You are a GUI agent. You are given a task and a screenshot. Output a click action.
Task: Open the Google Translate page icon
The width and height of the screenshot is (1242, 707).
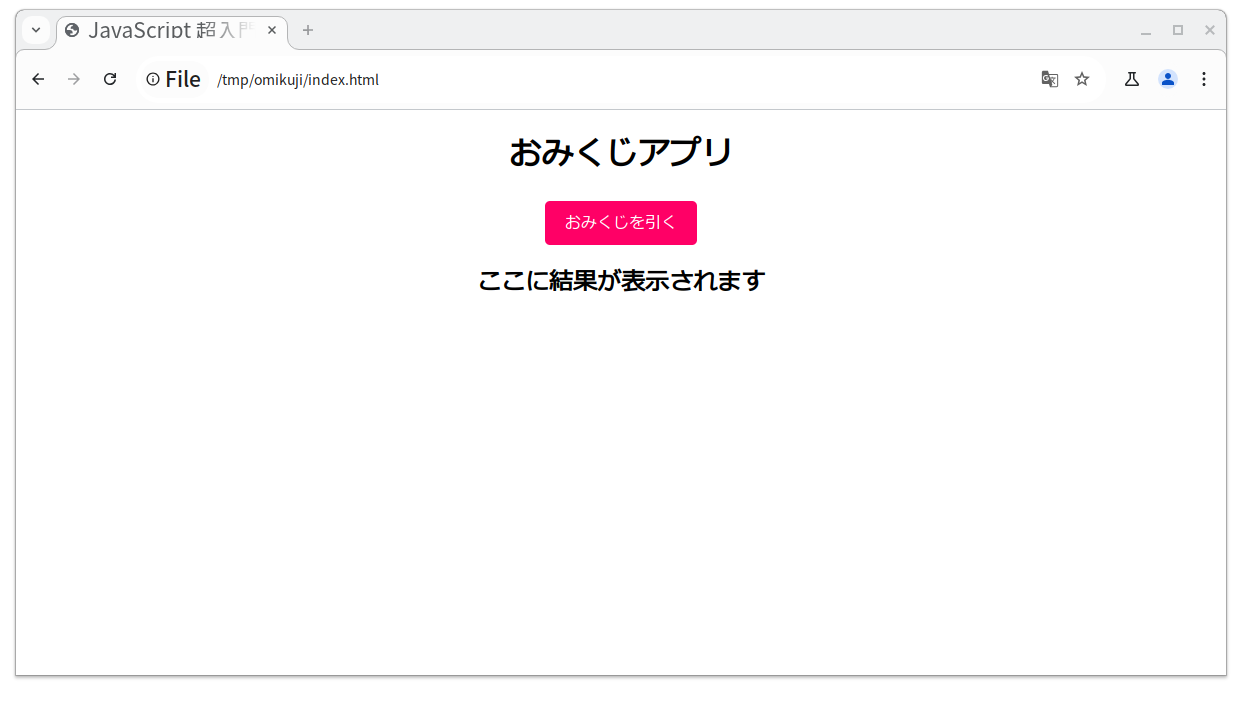tap(1049, 78)
